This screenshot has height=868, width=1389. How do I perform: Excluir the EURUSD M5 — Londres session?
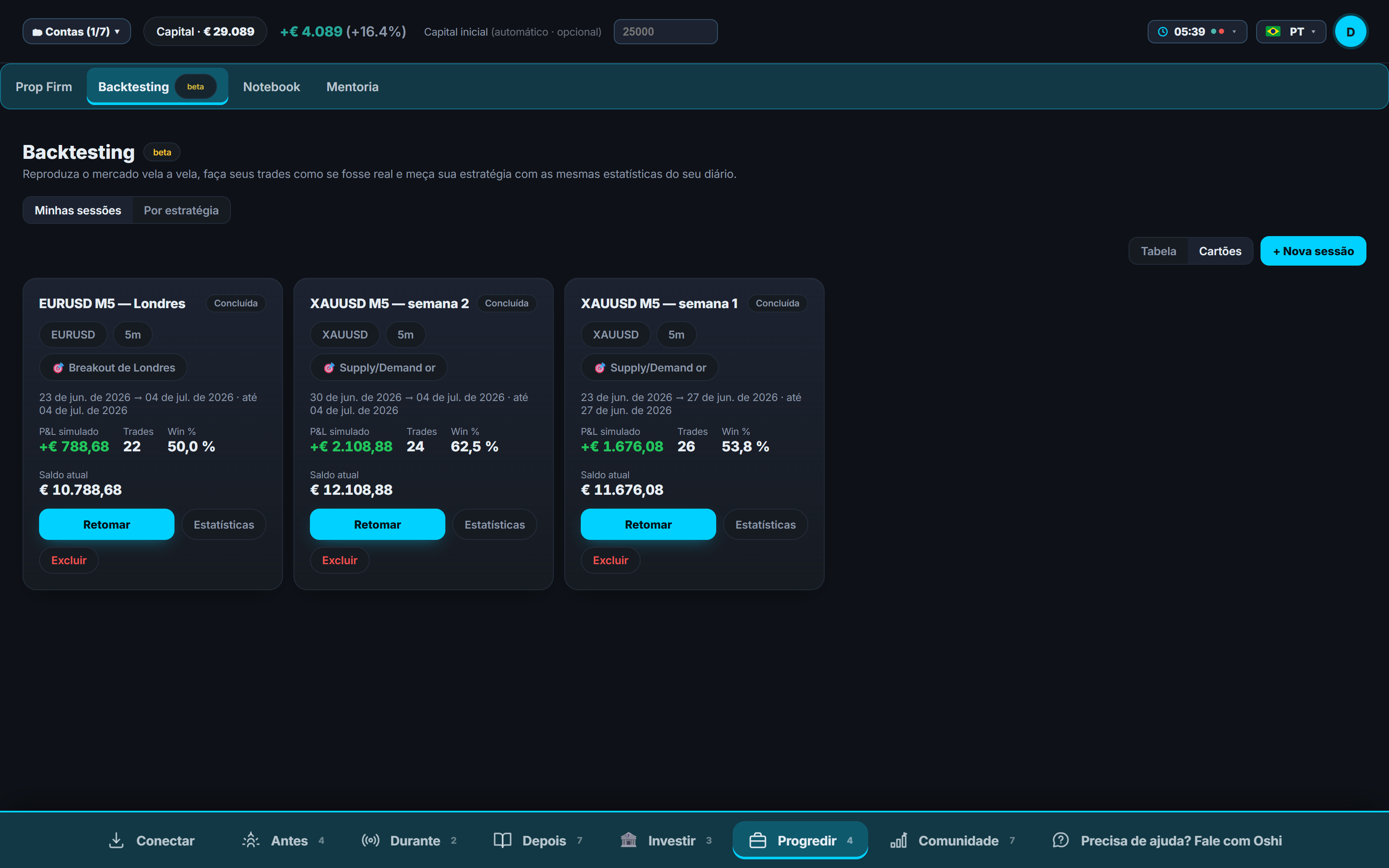[x=68, y=560]
